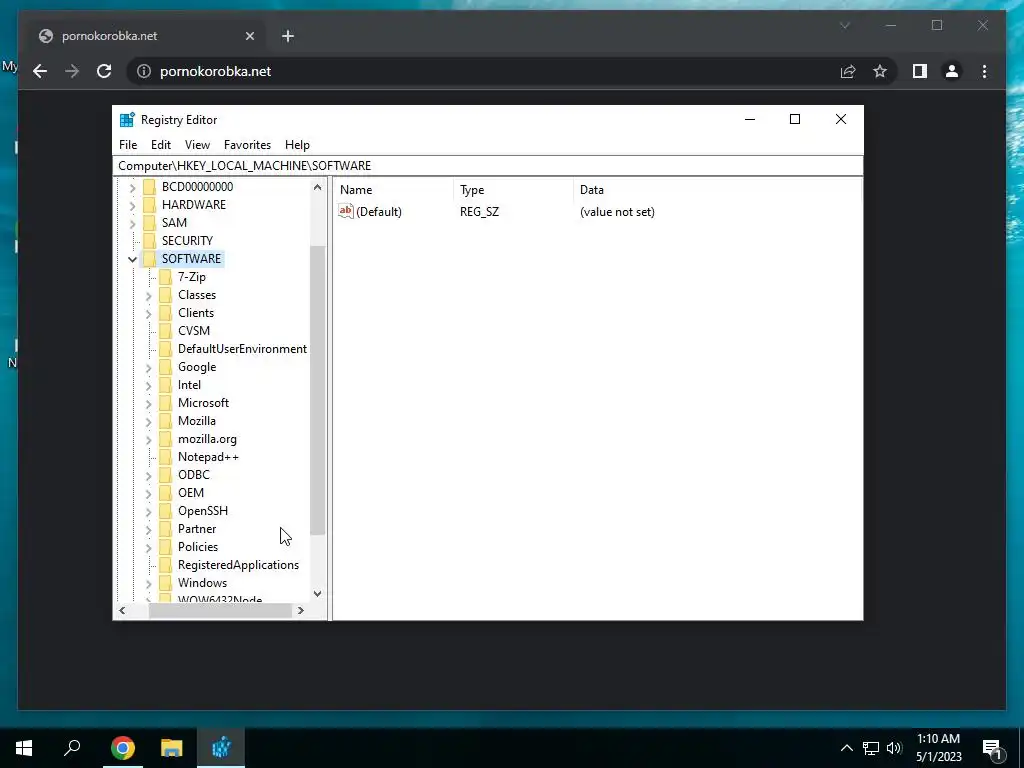Click the Clients folder icon
The height and width of the screenshot is (768, 1024).
click(x=166, y=313)
